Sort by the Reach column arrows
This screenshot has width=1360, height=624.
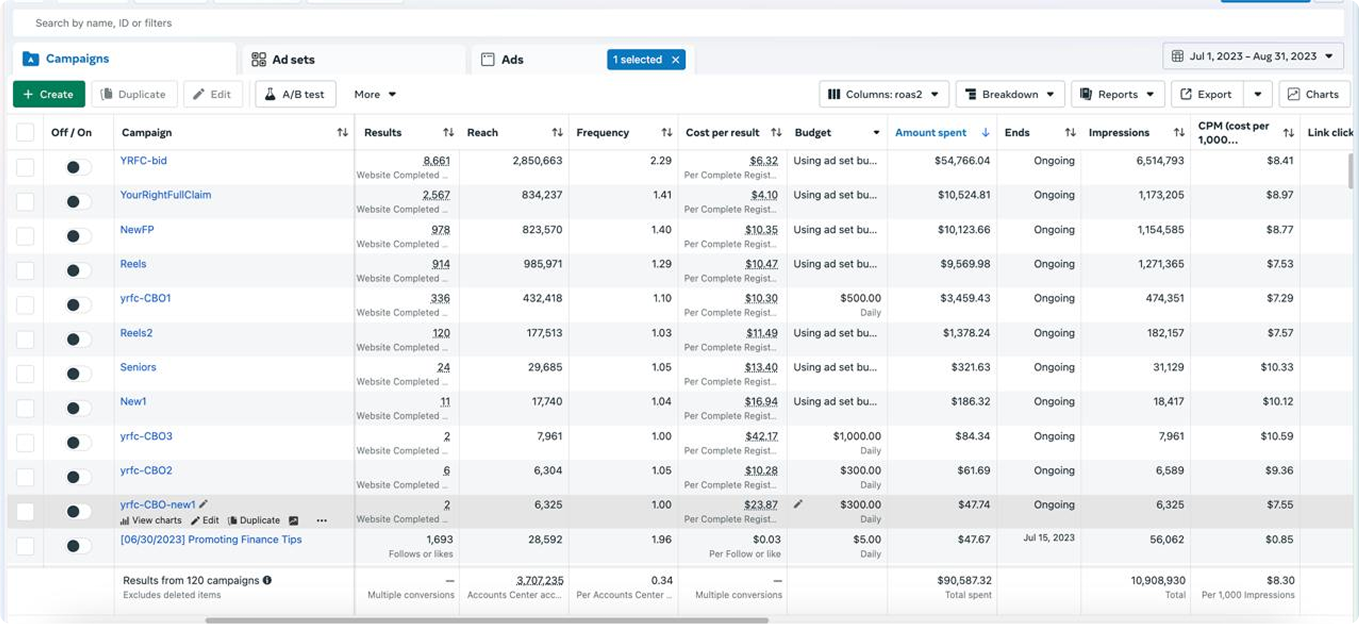[x=557, y=132]
